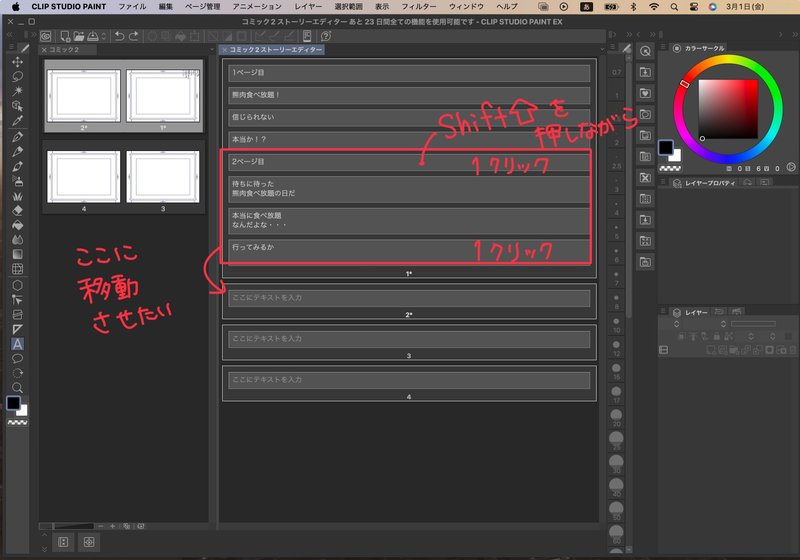Open Layer Property panel hamburger menu
Viewport: 800px width, 560px height.
[663, 182]
